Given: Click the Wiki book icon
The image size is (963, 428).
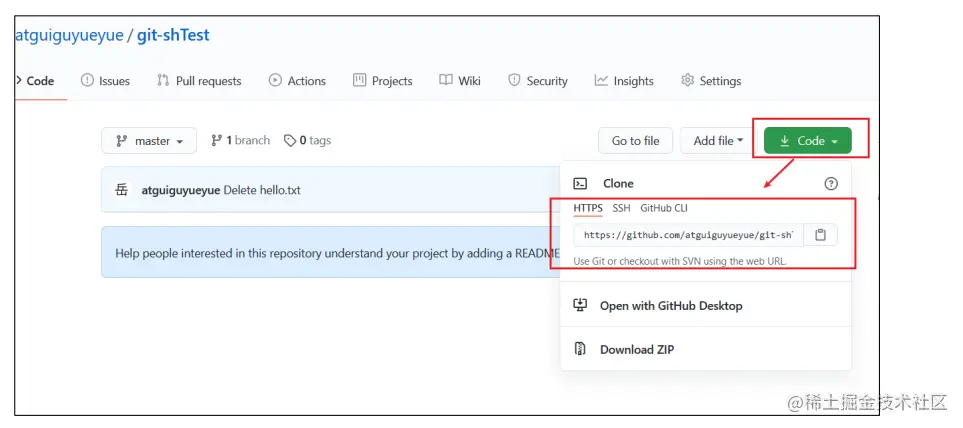Looking at the screenshot, I should click(446, 80).
